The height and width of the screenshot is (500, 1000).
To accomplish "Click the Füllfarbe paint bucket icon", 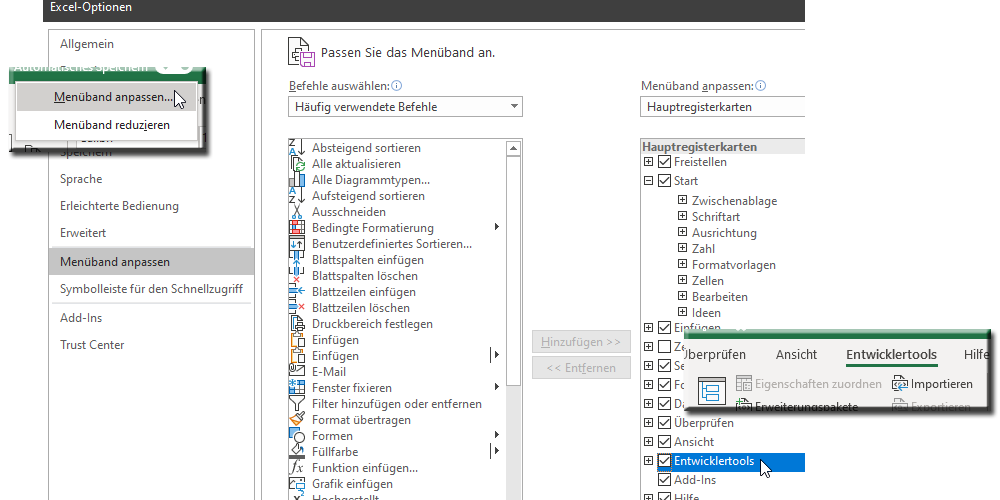I will click(x=297, y=452).
